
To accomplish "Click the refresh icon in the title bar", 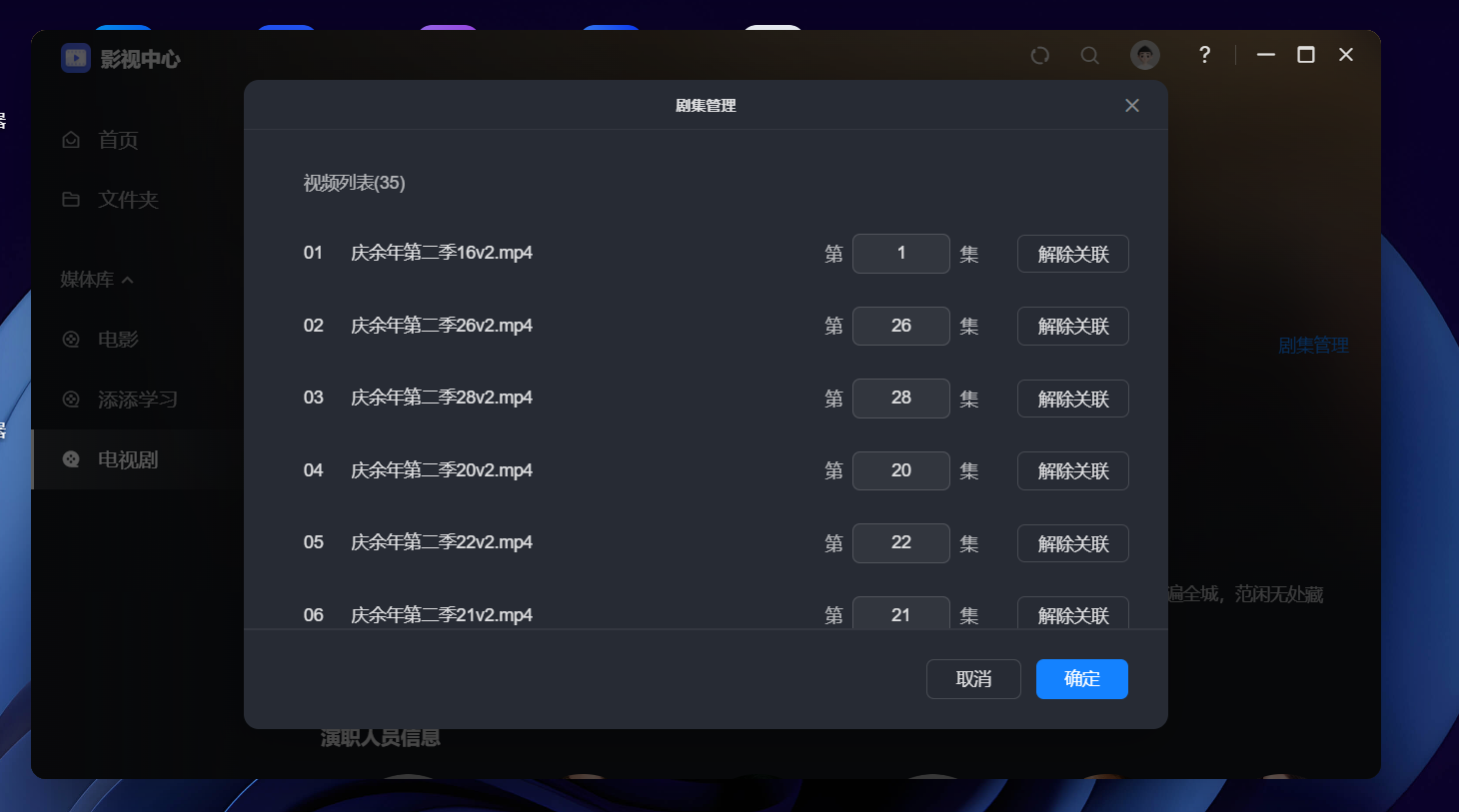I will click(1039, 56).
